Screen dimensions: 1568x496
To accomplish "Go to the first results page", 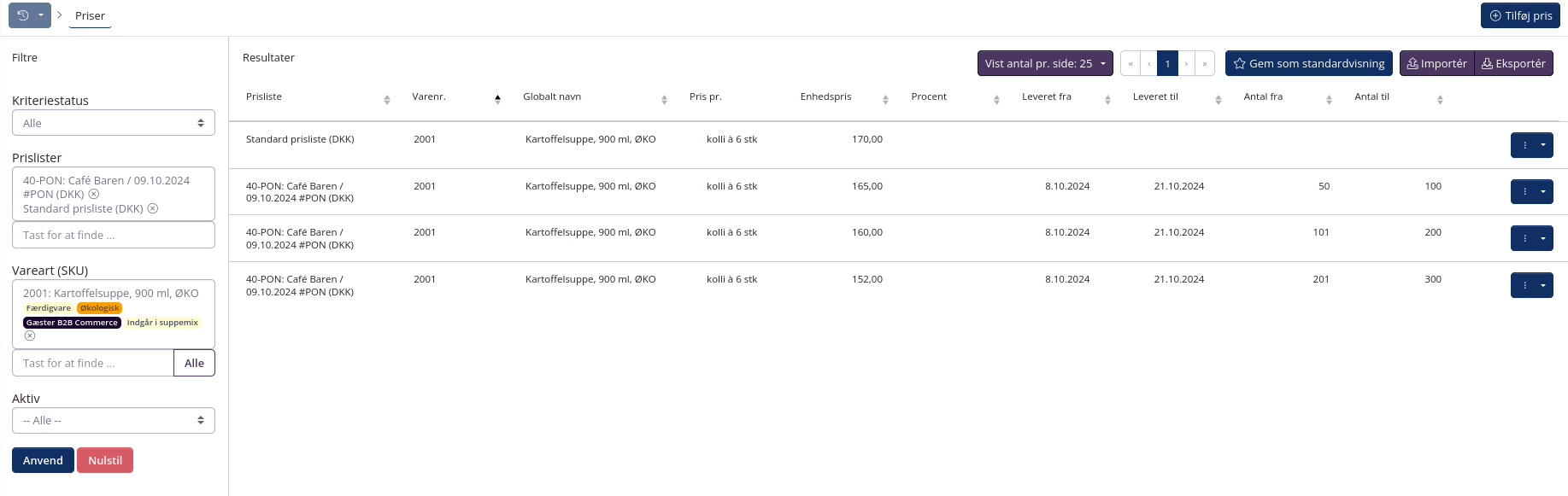I will 1130,64.
